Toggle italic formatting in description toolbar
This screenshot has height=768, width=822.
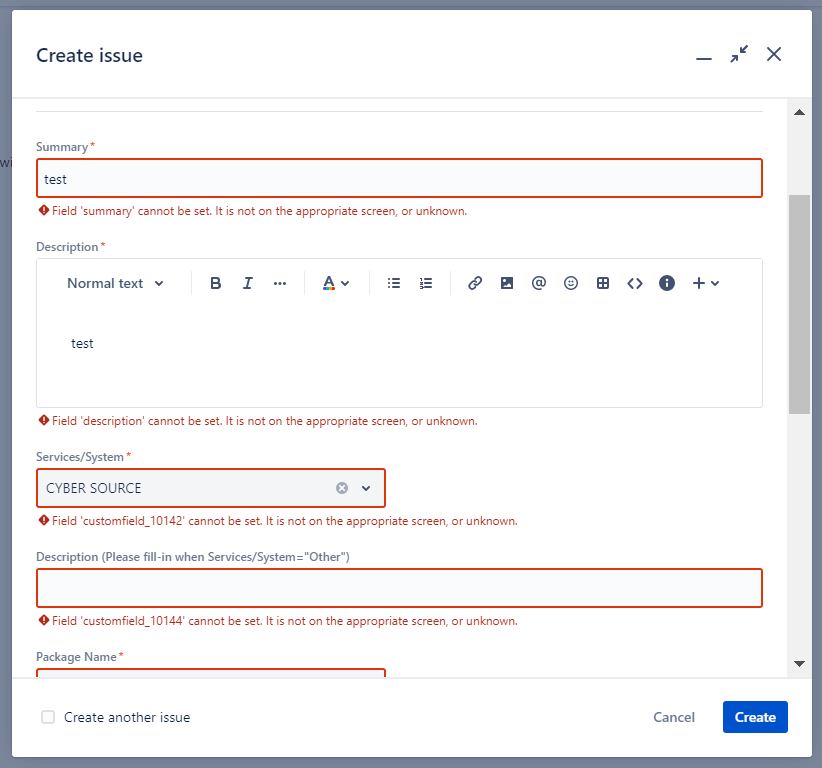pyautogui.click(x=247, y=283)
